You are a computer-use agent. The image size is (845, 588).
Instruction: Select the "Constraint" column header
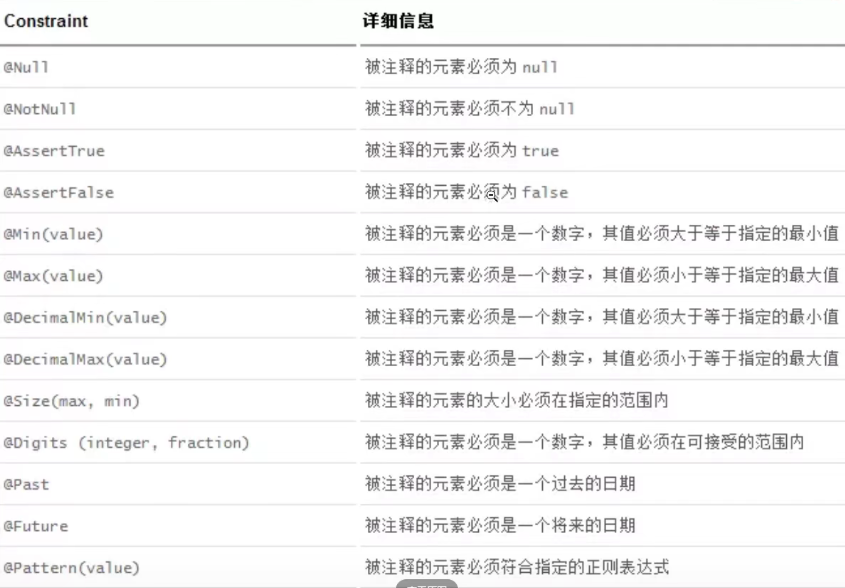(46, 21)
